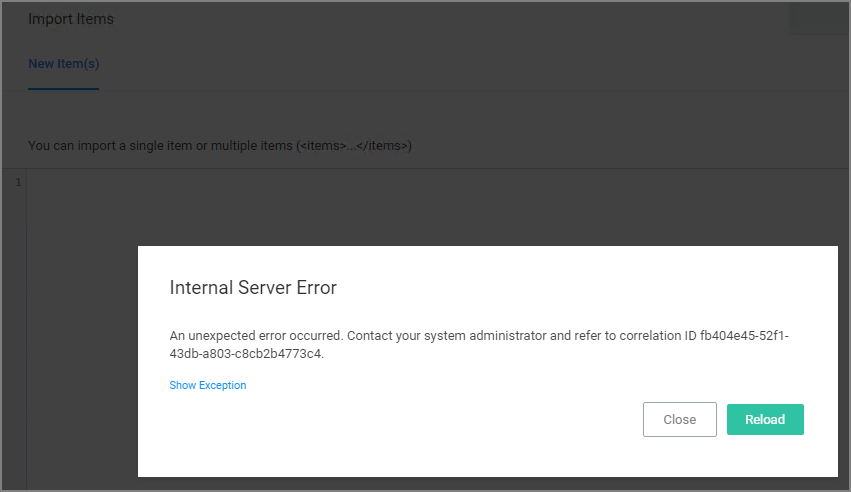Click the green Reload button
The image size is (851, 492).
coord(765,419)
